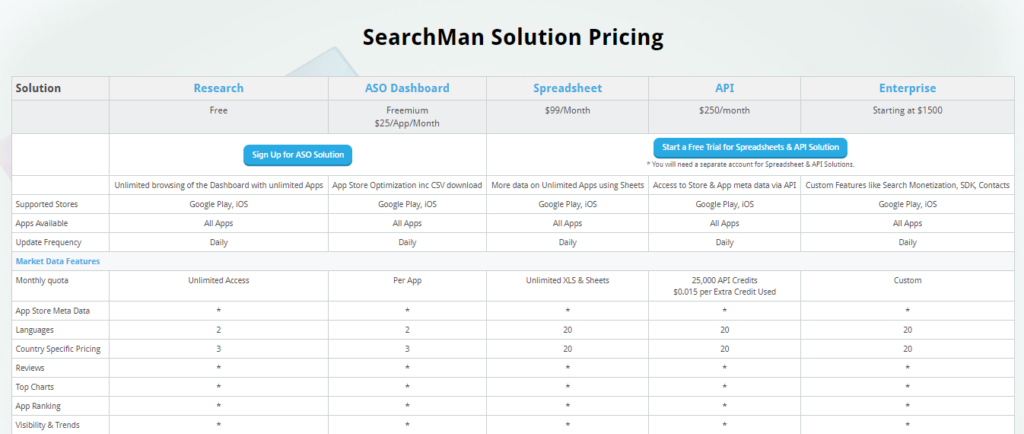This screenshot has height=434, width=1024.
Task: Click the Reviews row label
Action: tap(31, 368)
